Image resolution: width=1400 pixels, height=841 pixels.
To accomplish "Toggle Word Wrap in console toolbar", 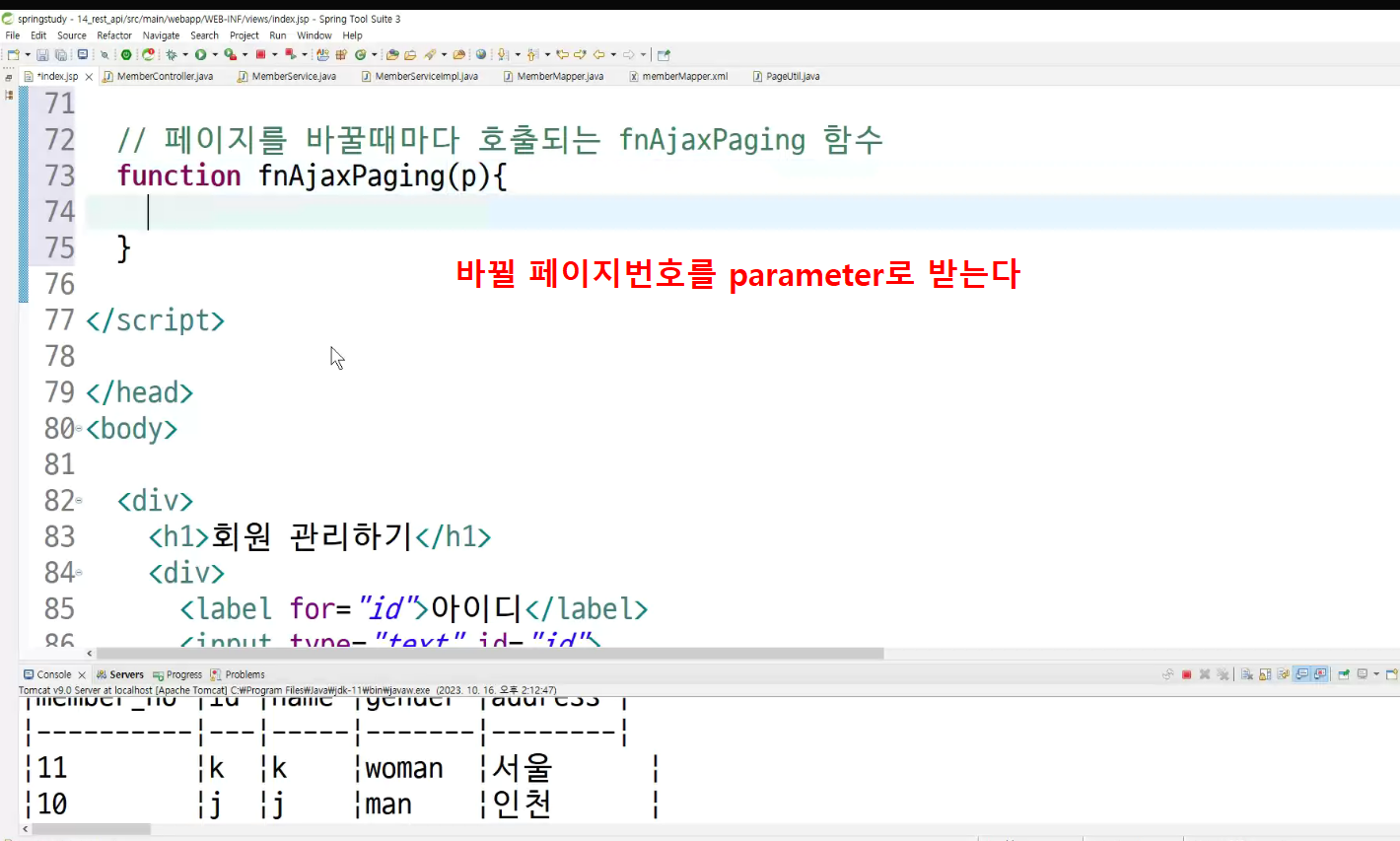I will (1283, 674).
